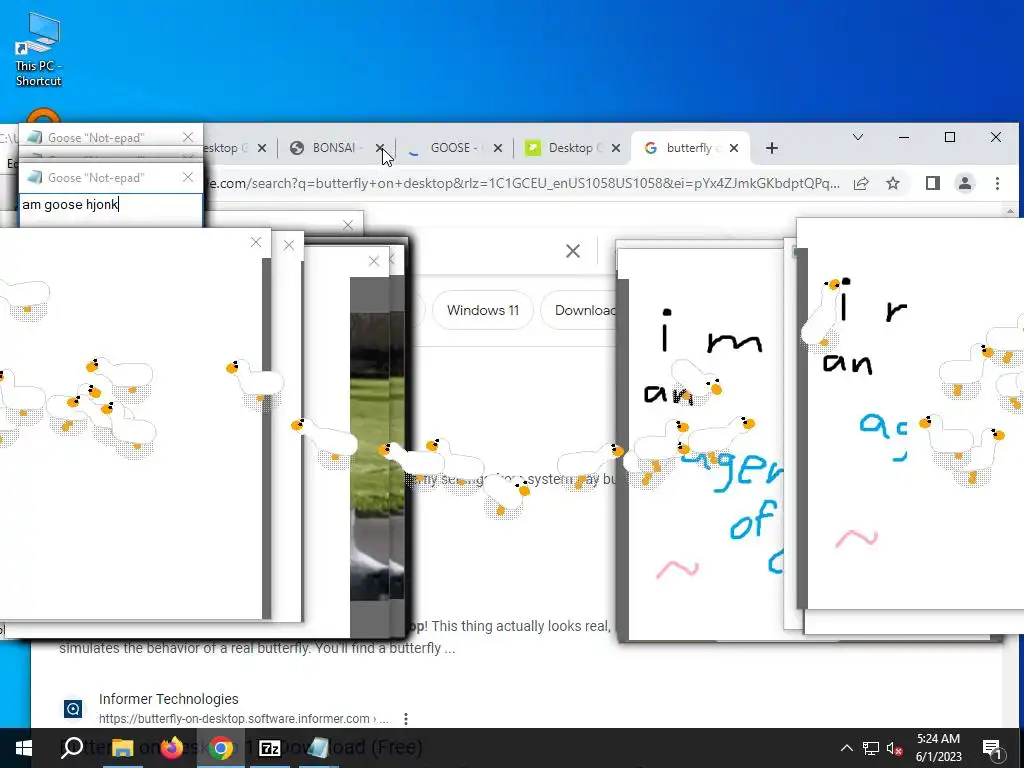The height and width of the screenshot is (768, 1024).
Task: Open File Explorer from the taskbar
Action: [x=122, y=748]
